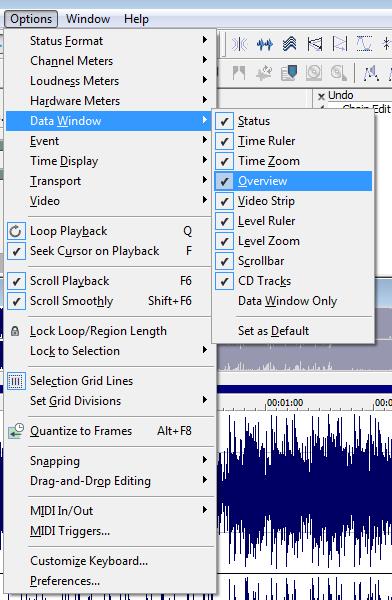Expand the MIDI In/Out submenu
The height and width of the screenshot is (600, 392).
[x=108, y=511]
